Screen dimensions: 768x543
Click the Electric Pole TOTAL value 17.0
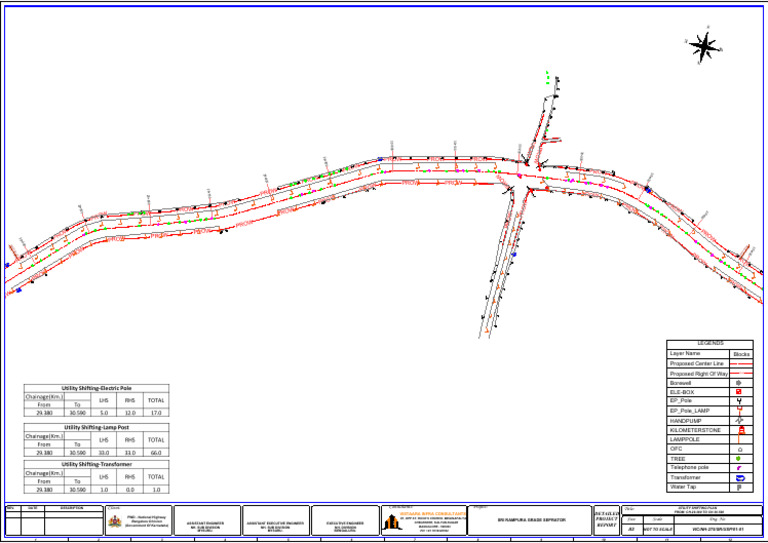click(156, 413)
